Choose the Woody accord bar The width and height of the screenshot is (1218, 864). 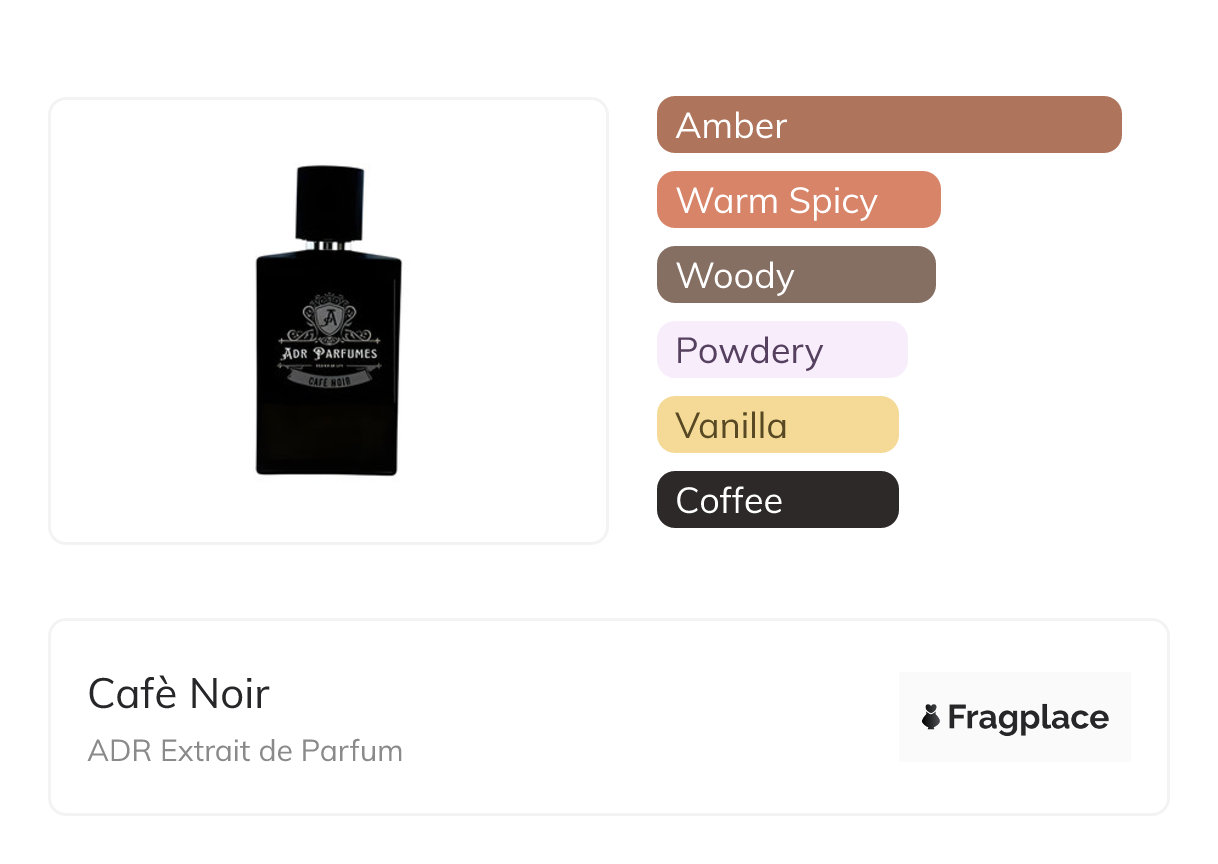click(795, 275)
